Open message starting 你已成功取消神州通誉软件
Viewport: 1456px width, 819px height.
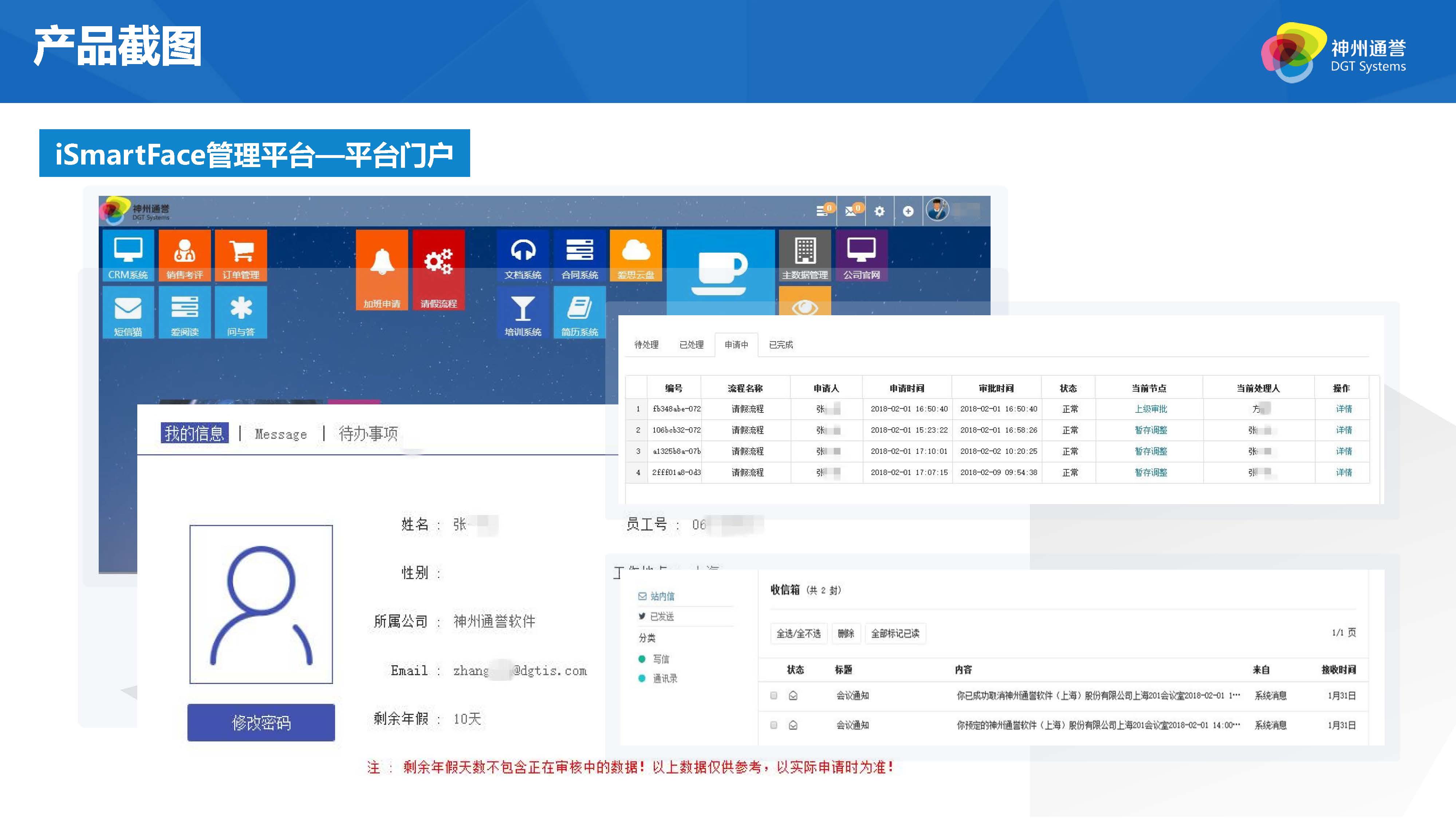(1098, 695)
